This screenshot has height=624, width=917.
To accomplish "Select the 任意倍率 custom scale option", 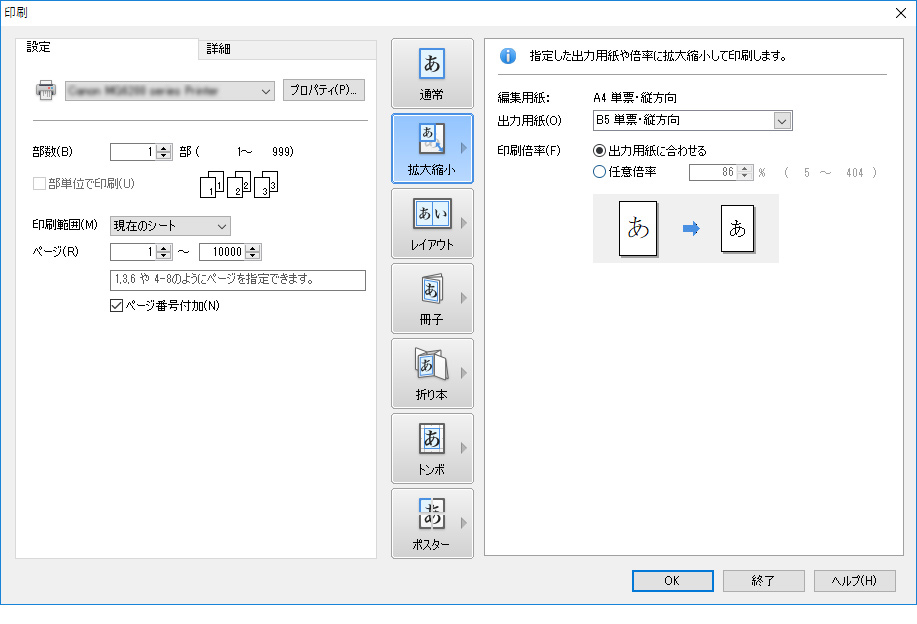I will [600, 172].
